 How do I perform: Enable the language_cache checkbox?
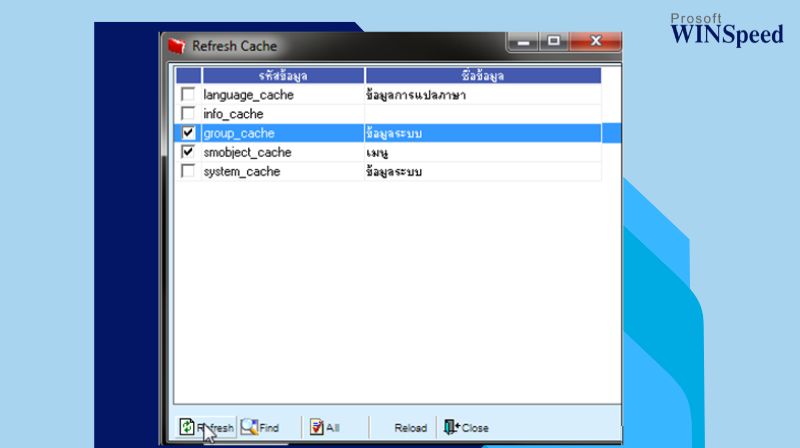(x=188, y=94)
